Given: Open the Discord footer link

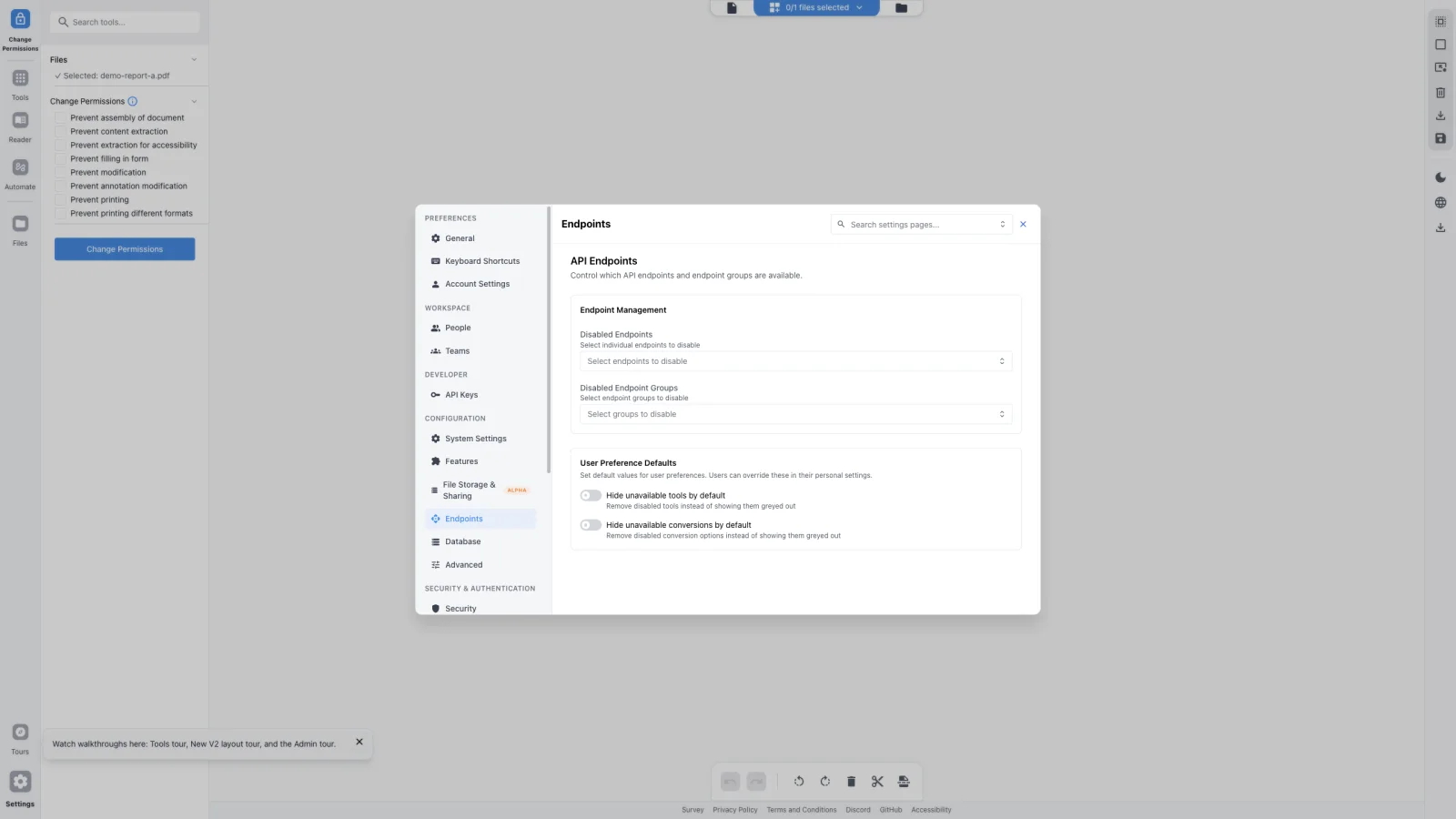Looking at the screenshot, I should 858,810.
